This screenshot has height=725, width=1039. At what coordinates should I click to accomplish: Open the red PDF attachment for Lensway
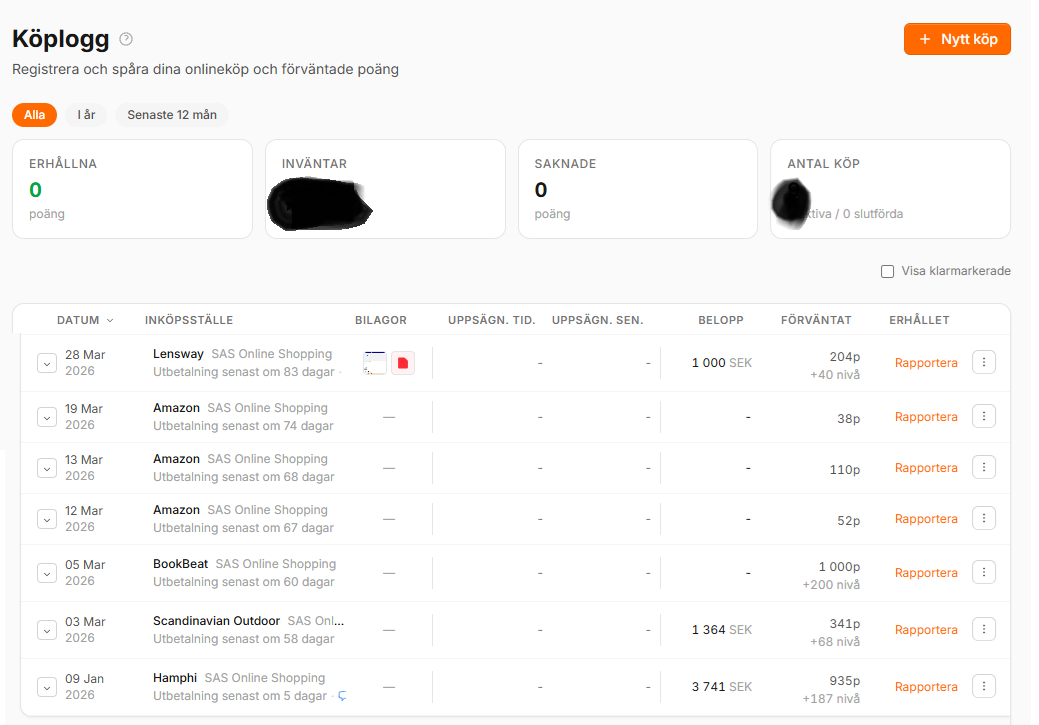pos(402,363)
